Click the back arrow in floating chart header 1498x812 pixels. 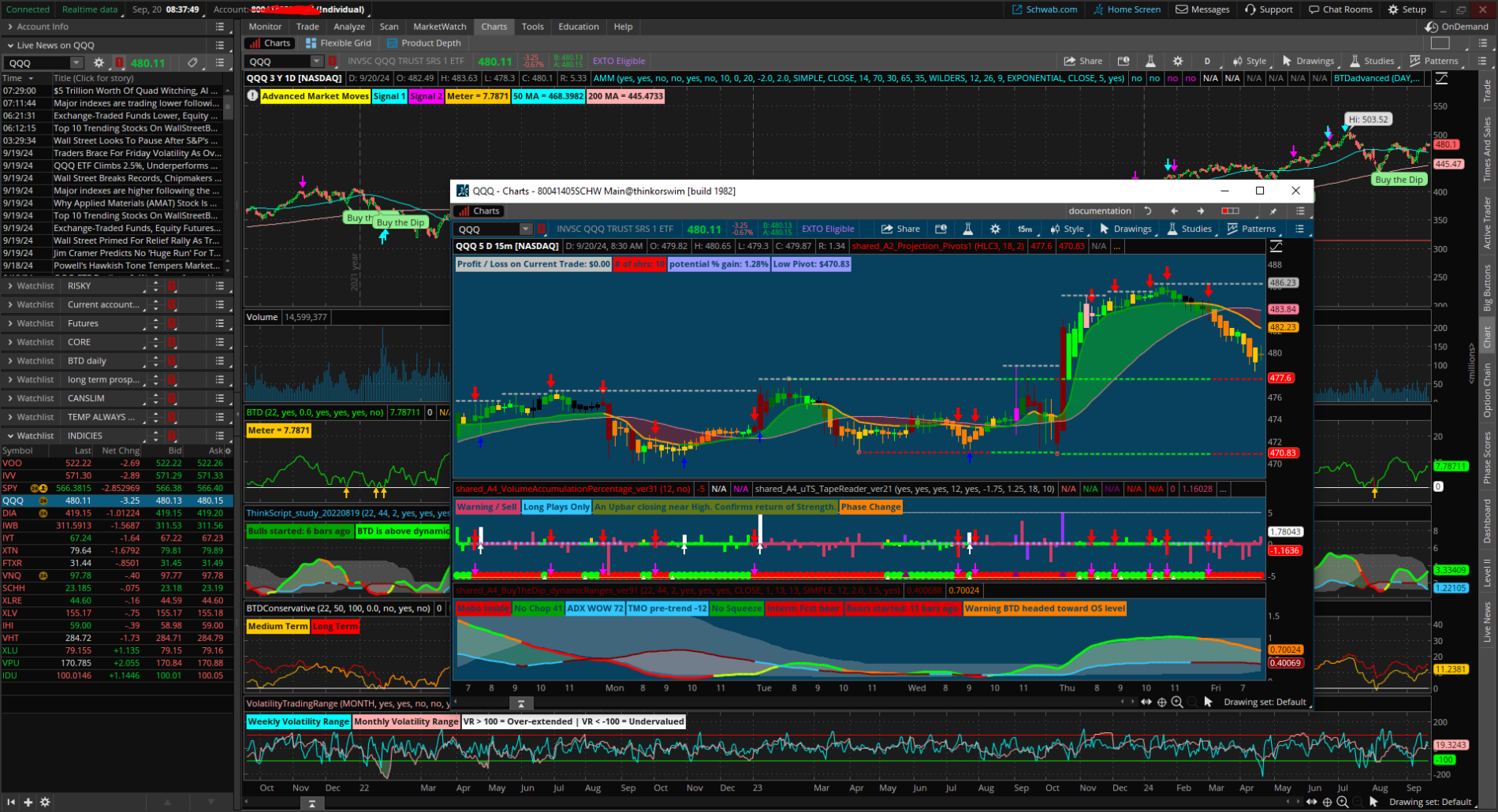click(1174, 210)
